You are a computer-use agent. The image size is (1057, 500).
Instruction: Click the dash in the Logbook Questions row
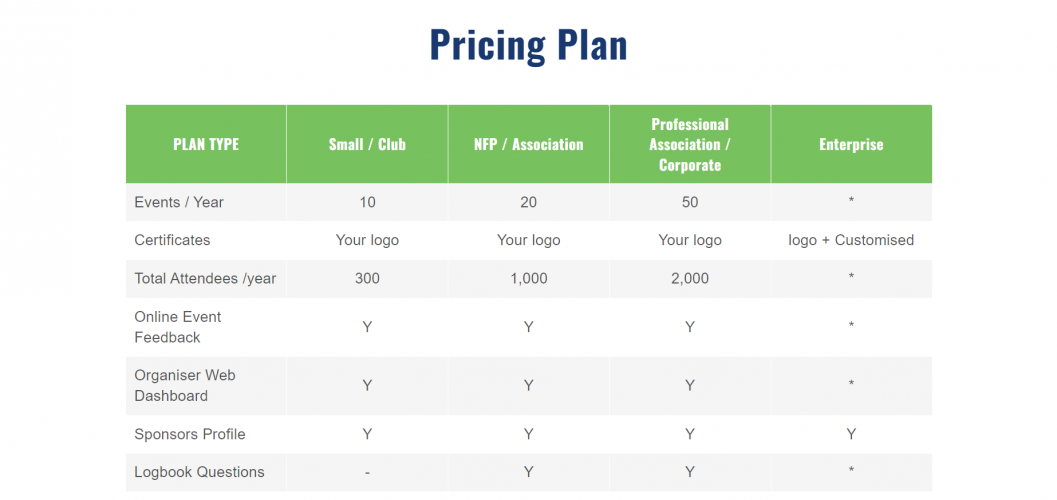[x=367, y=472]
